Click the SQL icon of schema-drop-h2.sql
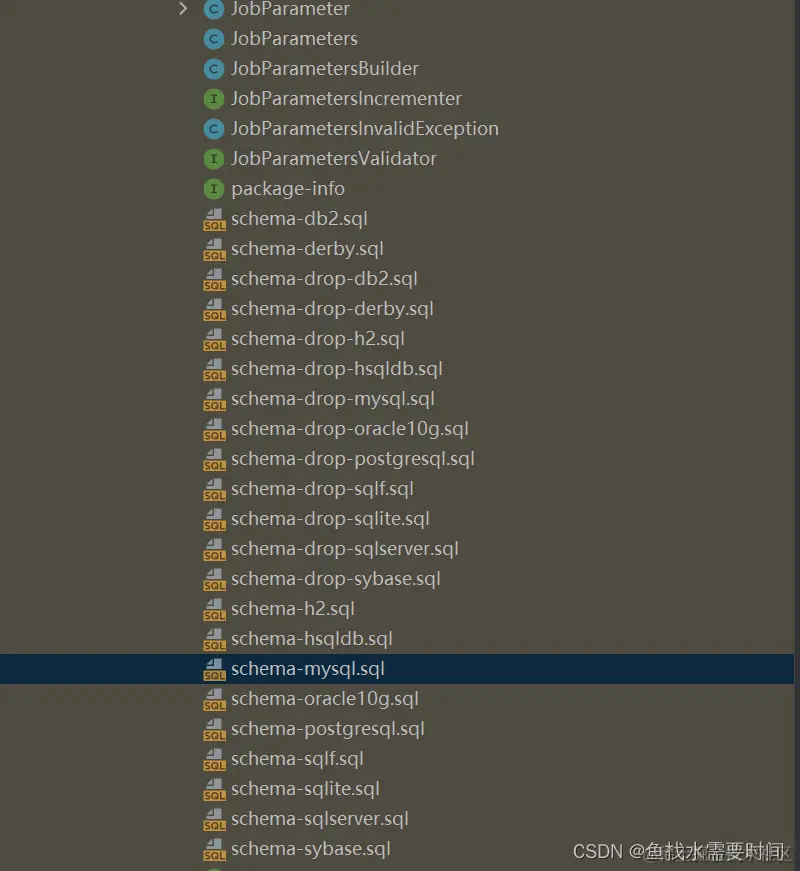Screen dimensions: 800x871 (214, 339)
